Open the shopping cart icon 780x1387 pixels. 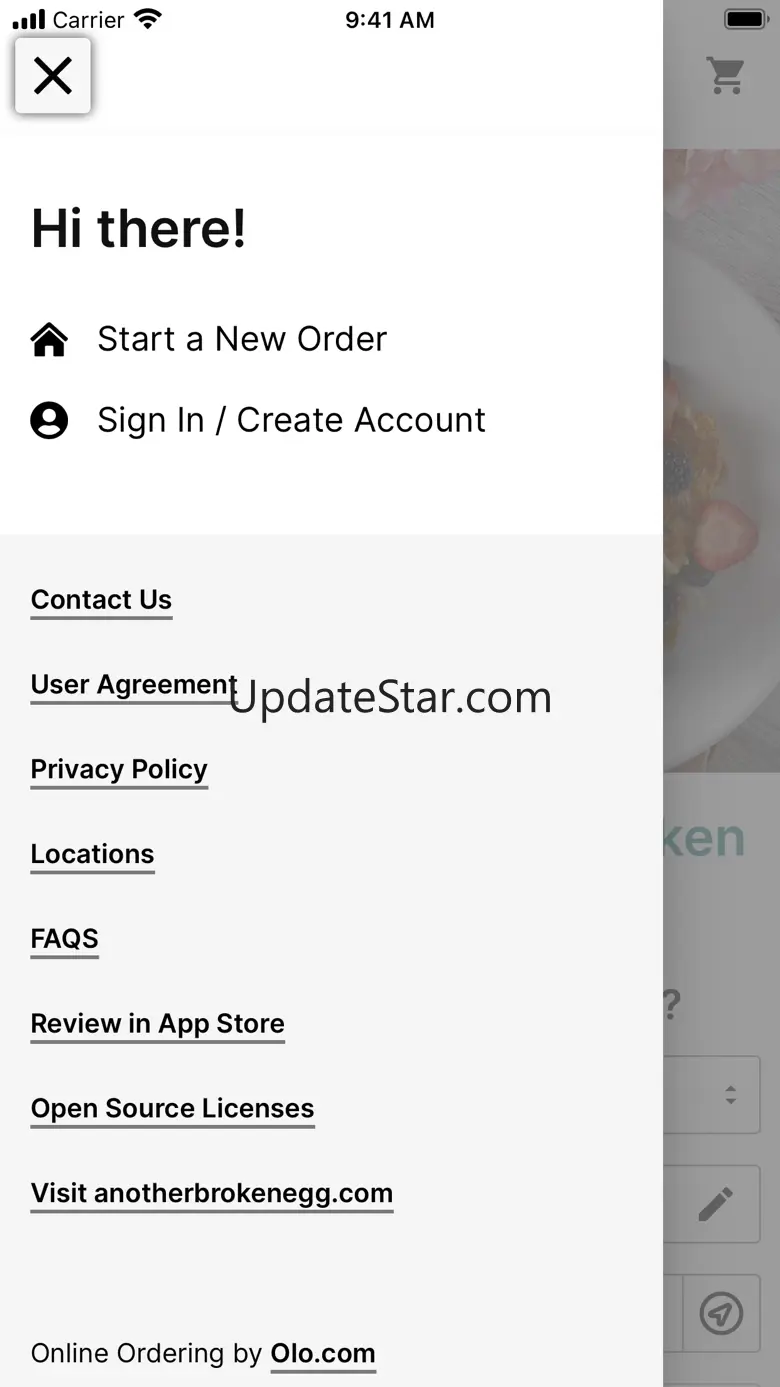click(x=726, y=75)
